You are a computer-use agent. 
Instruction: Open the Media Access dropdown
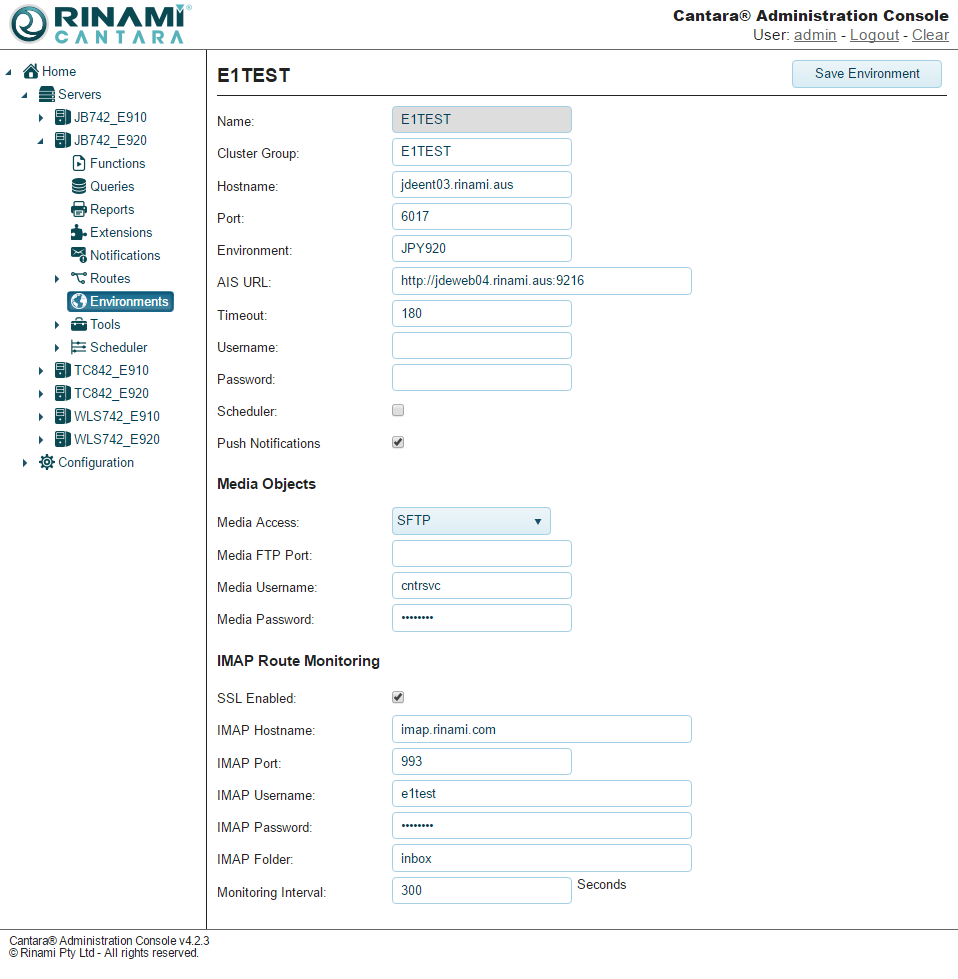471,521
